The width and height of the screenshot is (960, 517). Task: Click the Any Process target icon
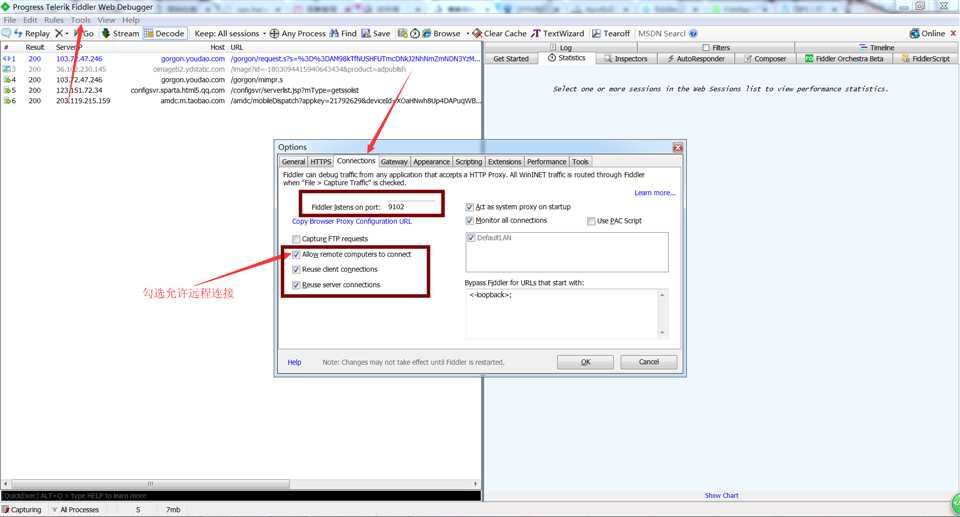[x=274, y=33]
